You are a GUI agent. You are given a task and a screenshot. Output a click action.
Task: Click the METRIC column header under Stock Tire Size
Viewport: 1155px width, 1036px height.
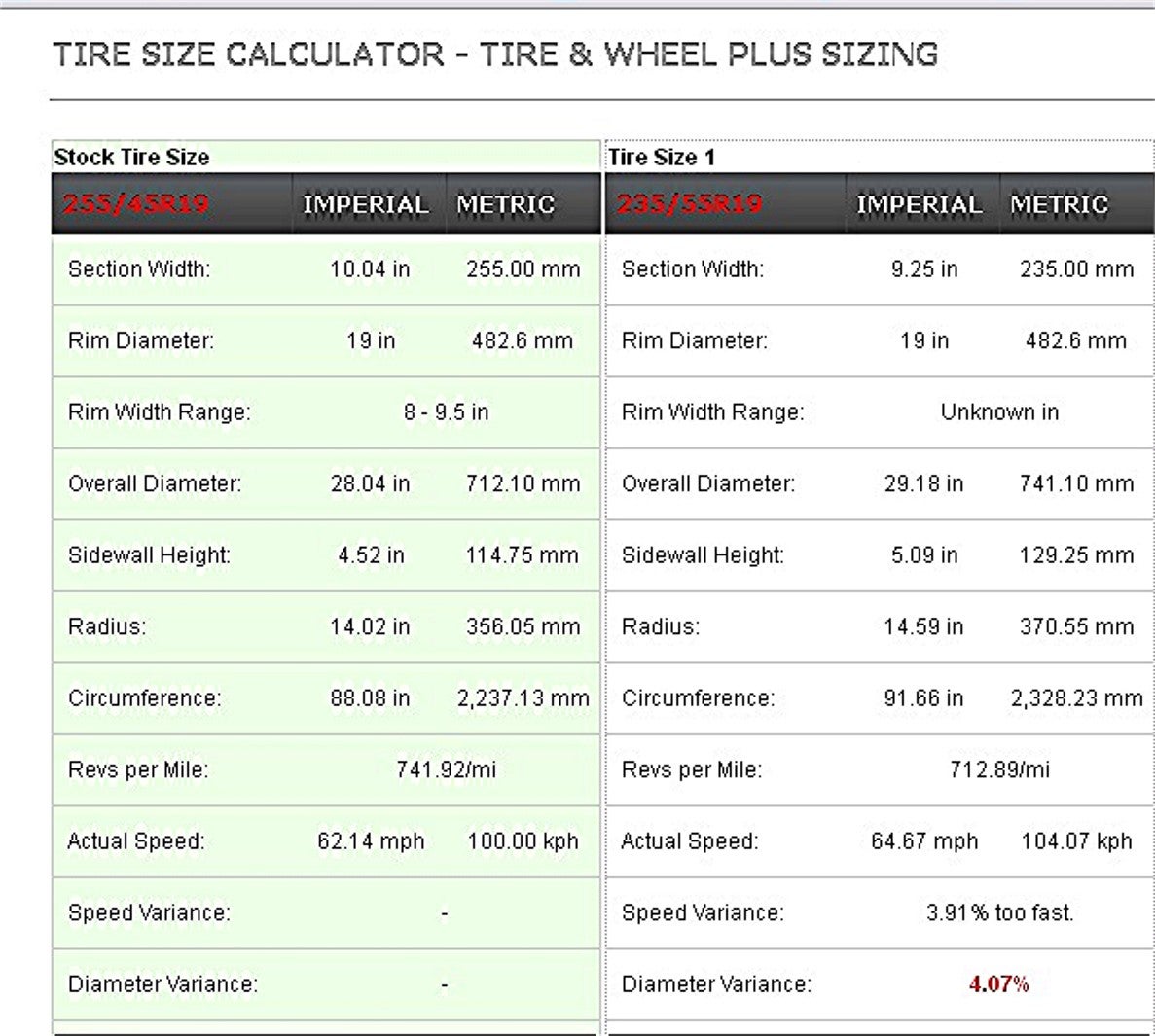(x=505, y=204)
